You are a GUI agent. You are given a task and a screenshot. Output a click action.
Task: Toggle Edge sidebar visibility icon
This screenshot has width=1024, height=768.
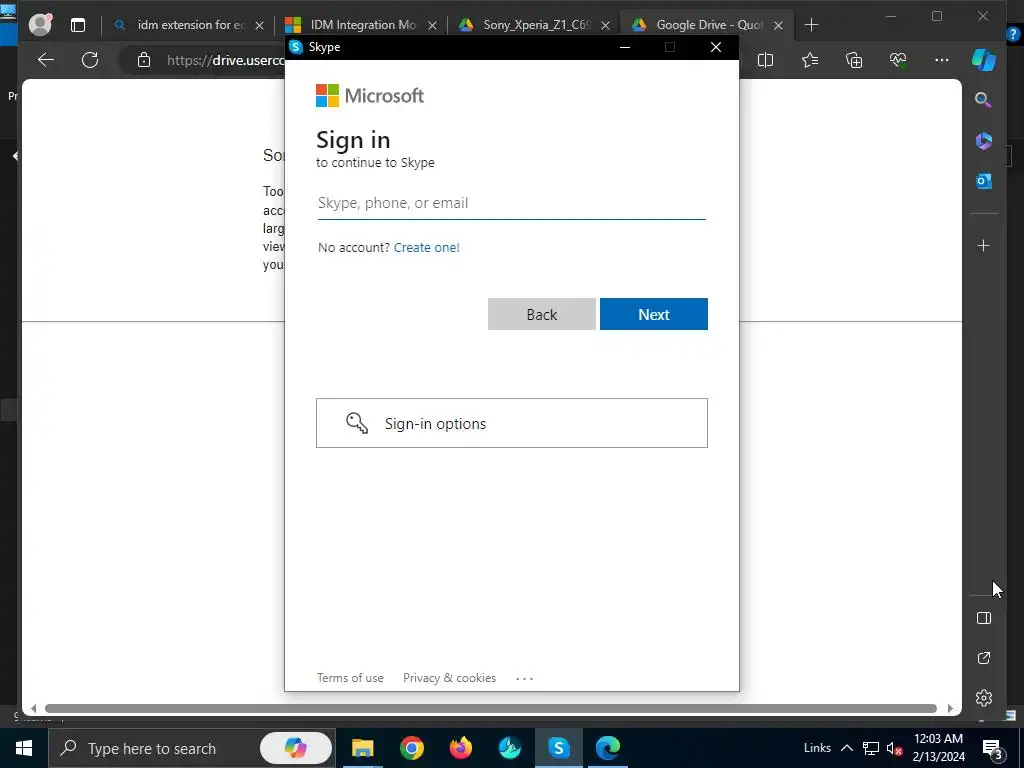click(984, 618)
